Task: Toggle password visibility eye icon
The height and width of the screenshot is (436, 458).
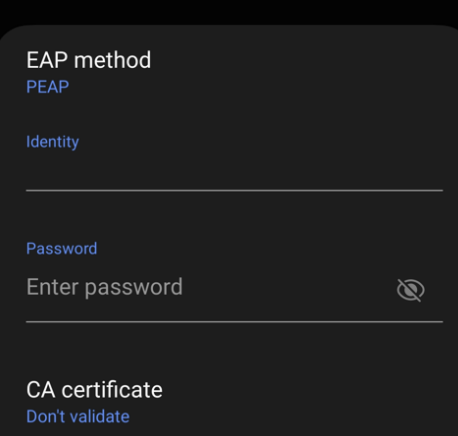Action: (410, 290)
